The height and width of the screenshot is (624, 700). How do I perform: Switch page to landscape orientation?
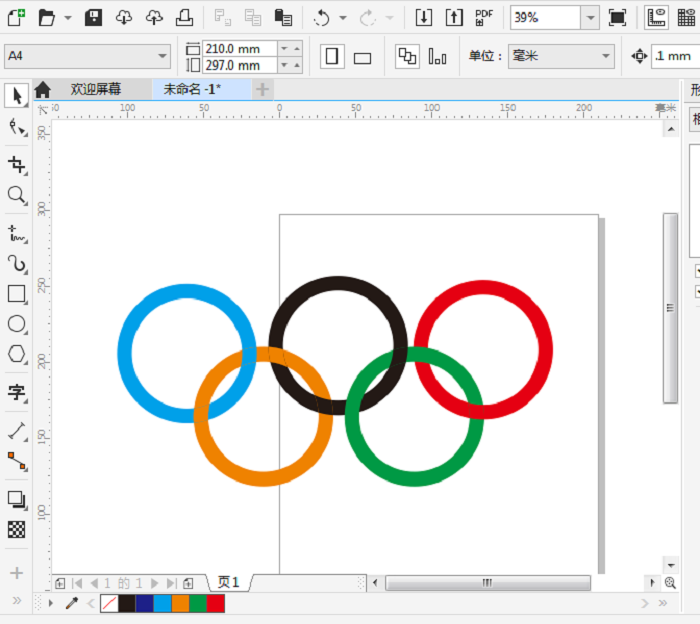pos(362,57)
